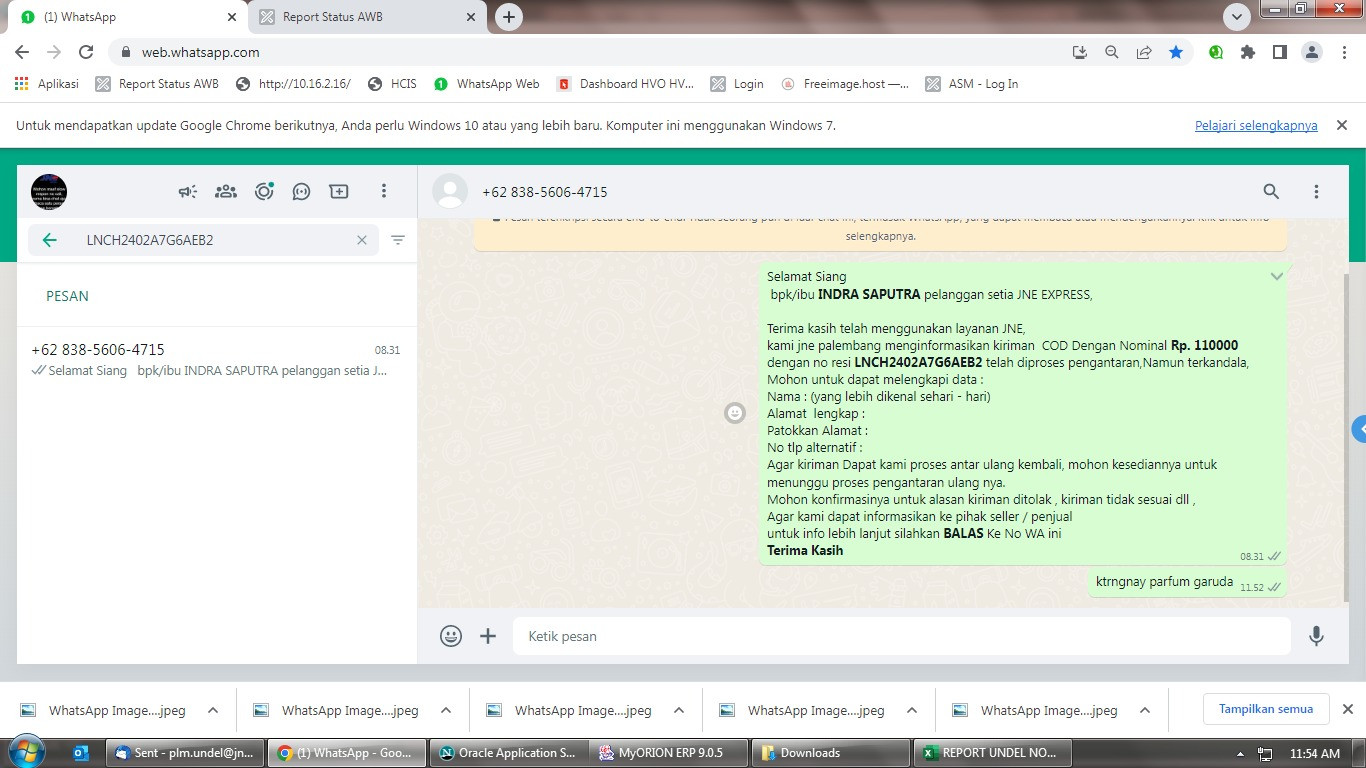The width and height of the screenshot is (1366, 768).
Task: Attach file with plus icon
Action: [x=488, y=636]
